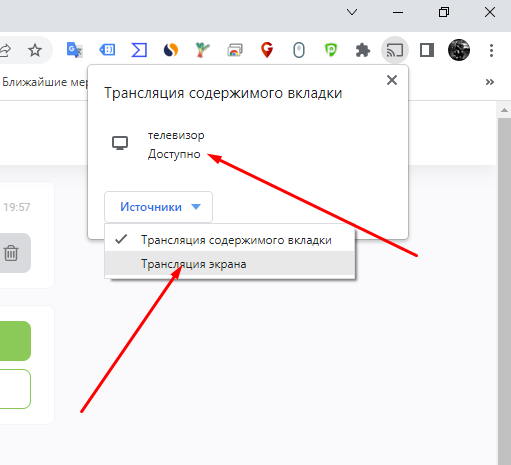Screen dimensions: 511x465
Task: Select the 'телевизор' cast device
Action: [x=248, y=144]
